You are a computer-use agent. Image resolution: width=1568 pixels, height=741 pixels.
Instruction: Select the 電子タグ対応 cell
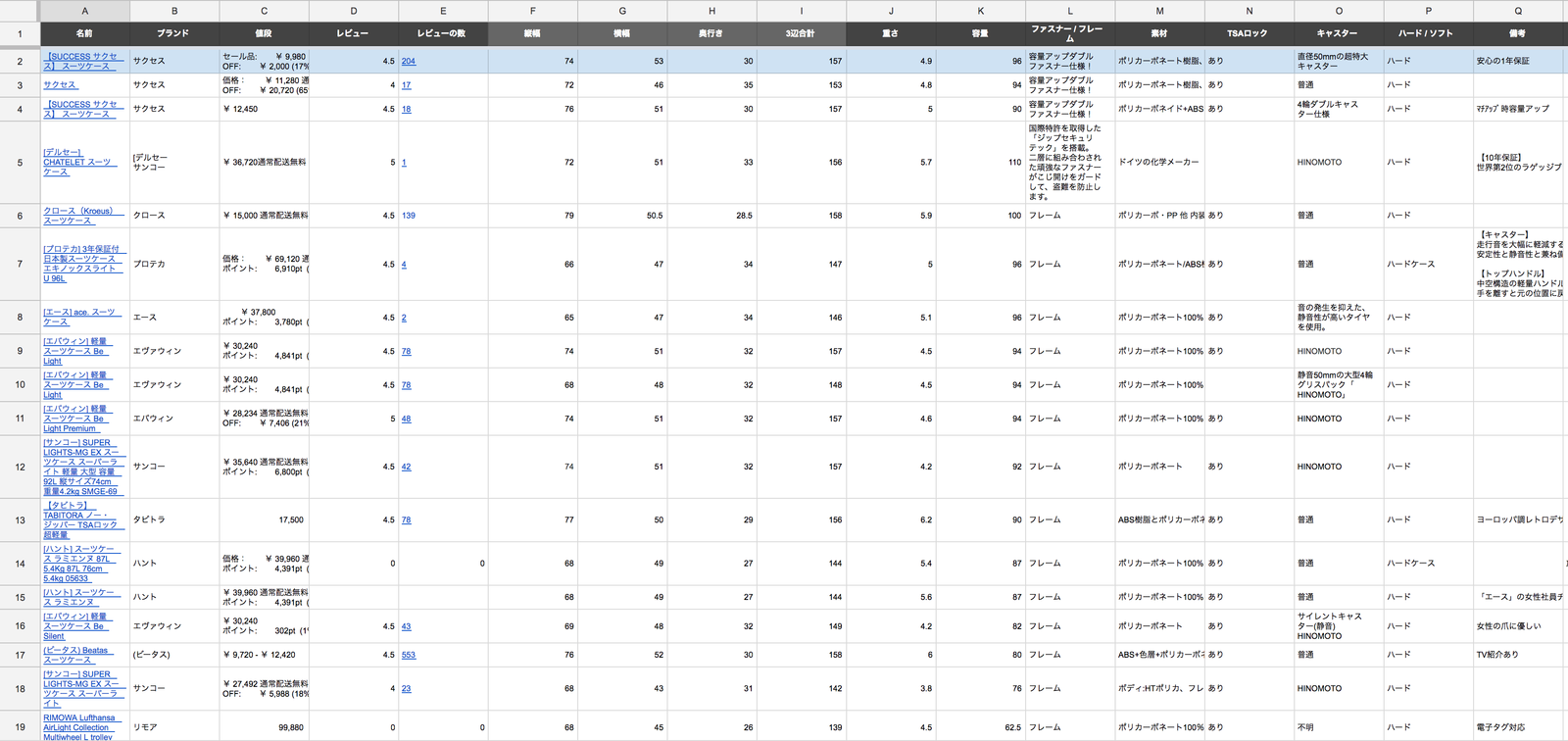tap(1518, 727)
